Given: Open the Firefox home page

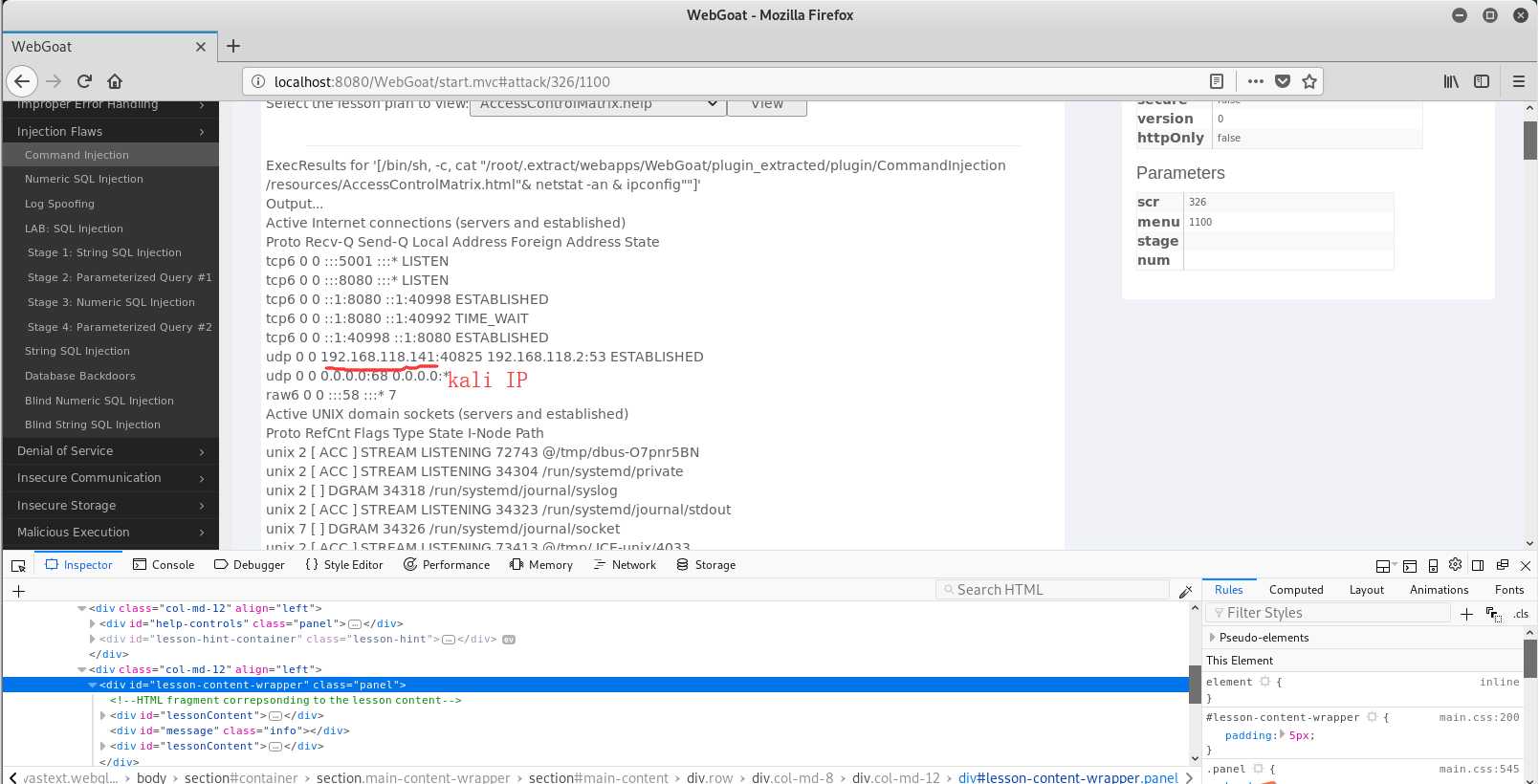Looking at the screenshot, I should tap(115, 81).
